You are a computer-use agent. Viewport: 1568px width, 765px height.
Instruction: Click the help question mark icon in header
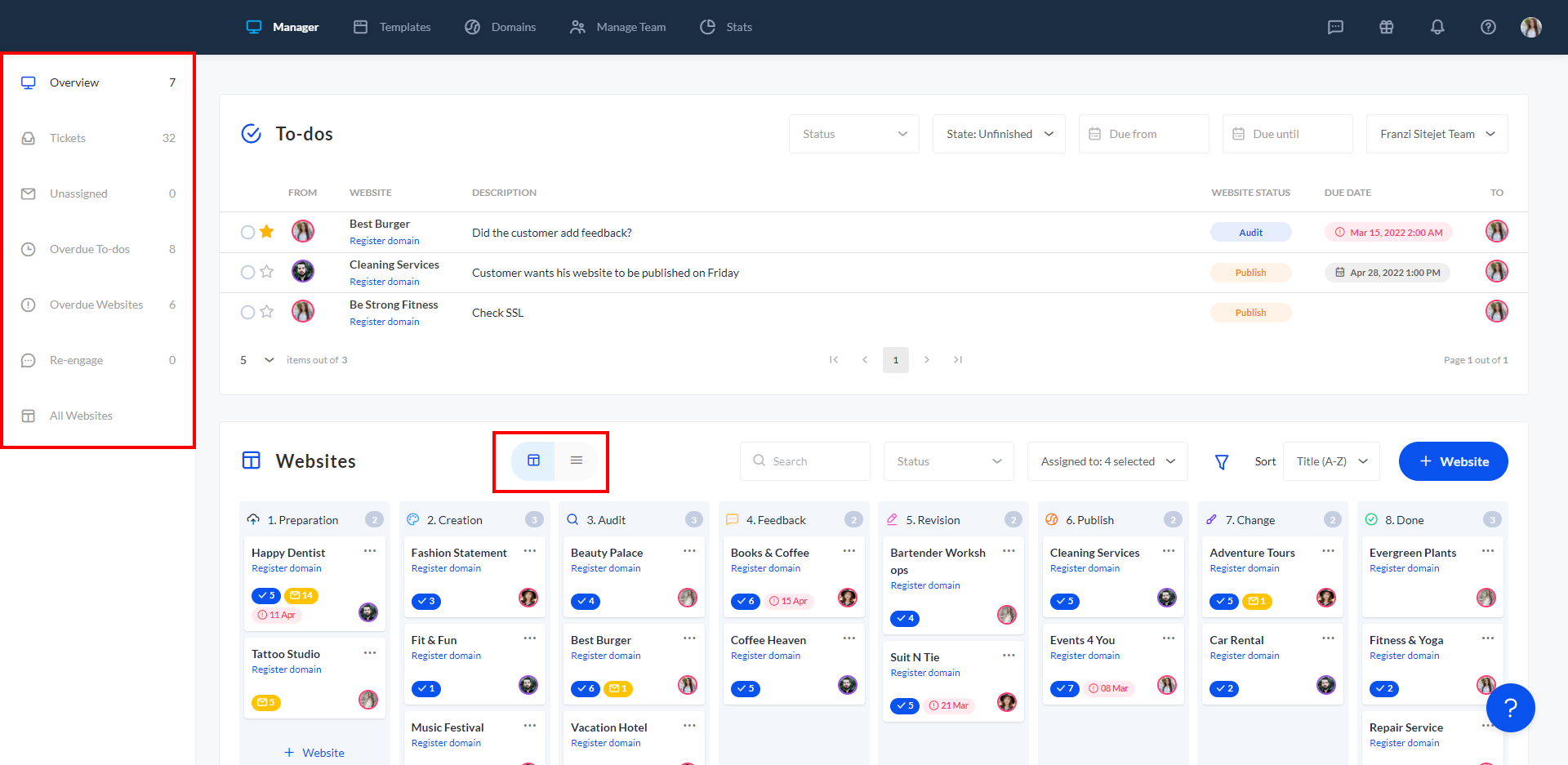[x=1488, y=27]
